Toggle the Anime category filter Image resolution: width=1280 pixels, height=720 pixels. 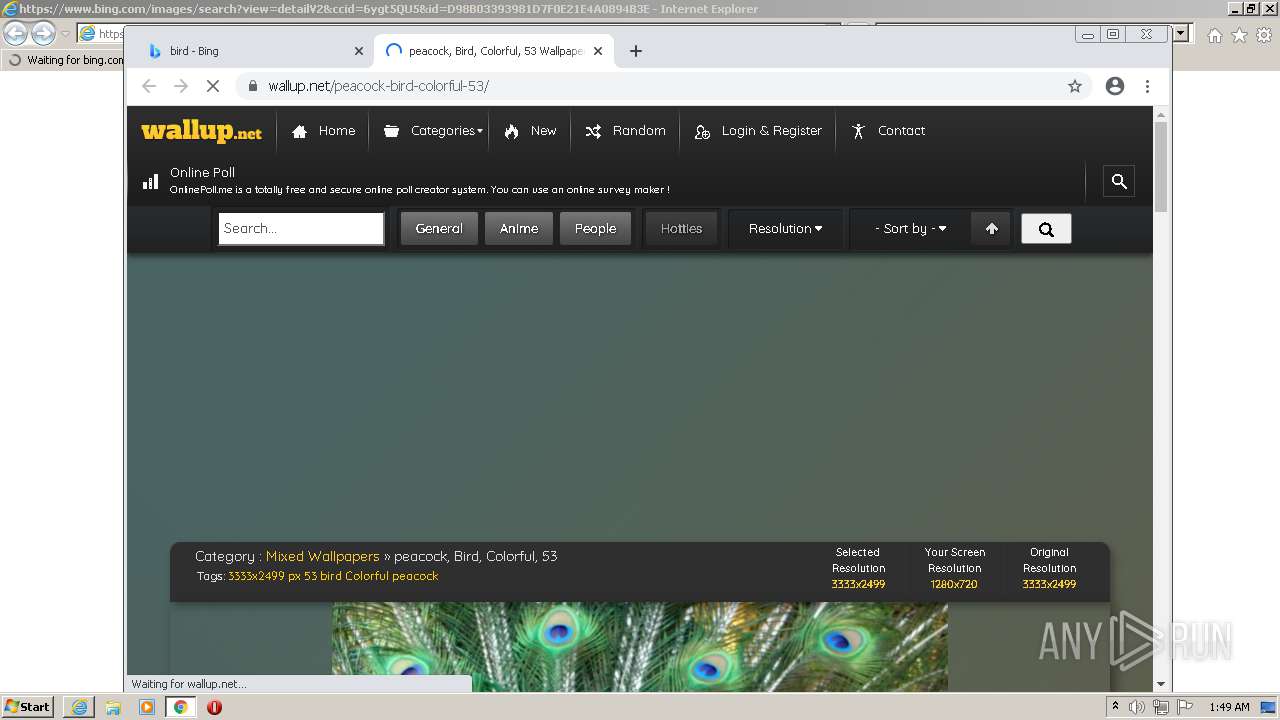pos(519,228)
